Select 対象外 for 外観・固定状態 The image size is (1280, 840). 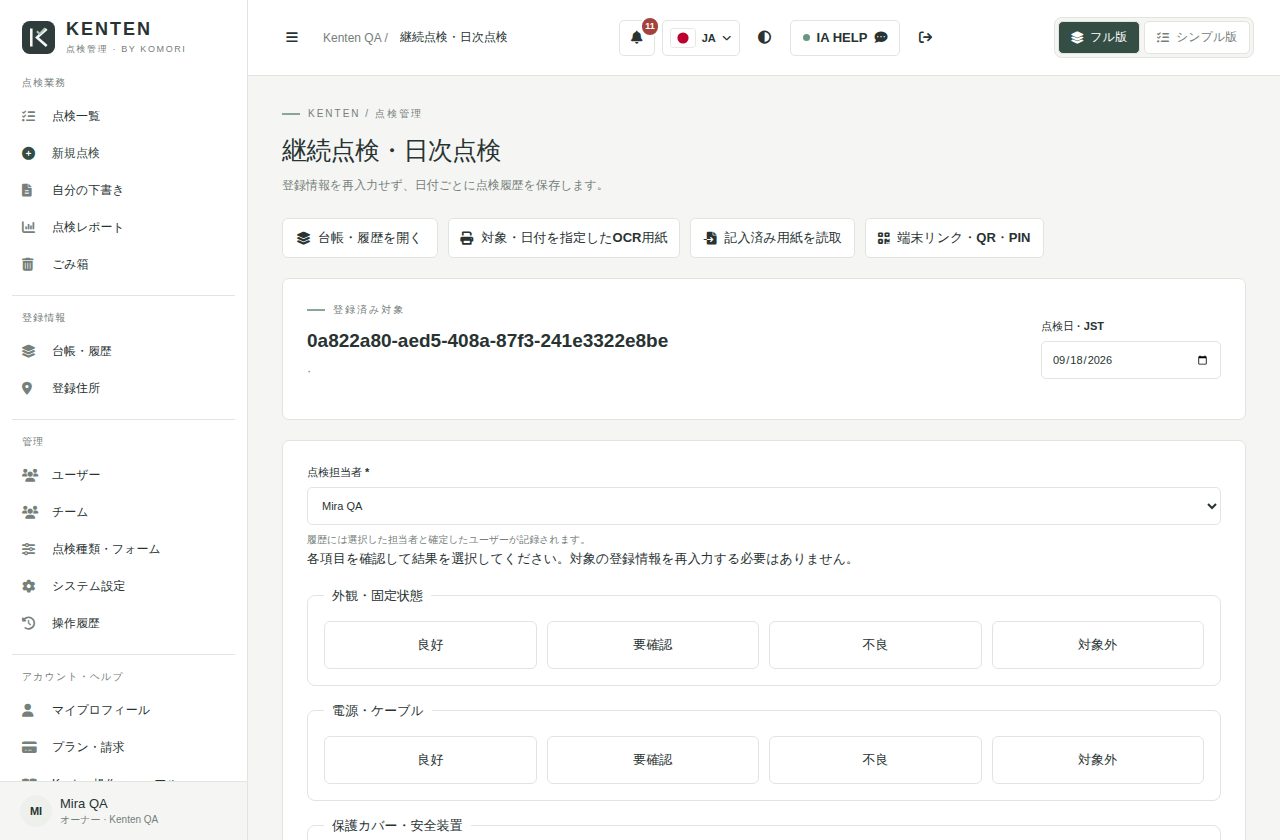click(1098, 645)
